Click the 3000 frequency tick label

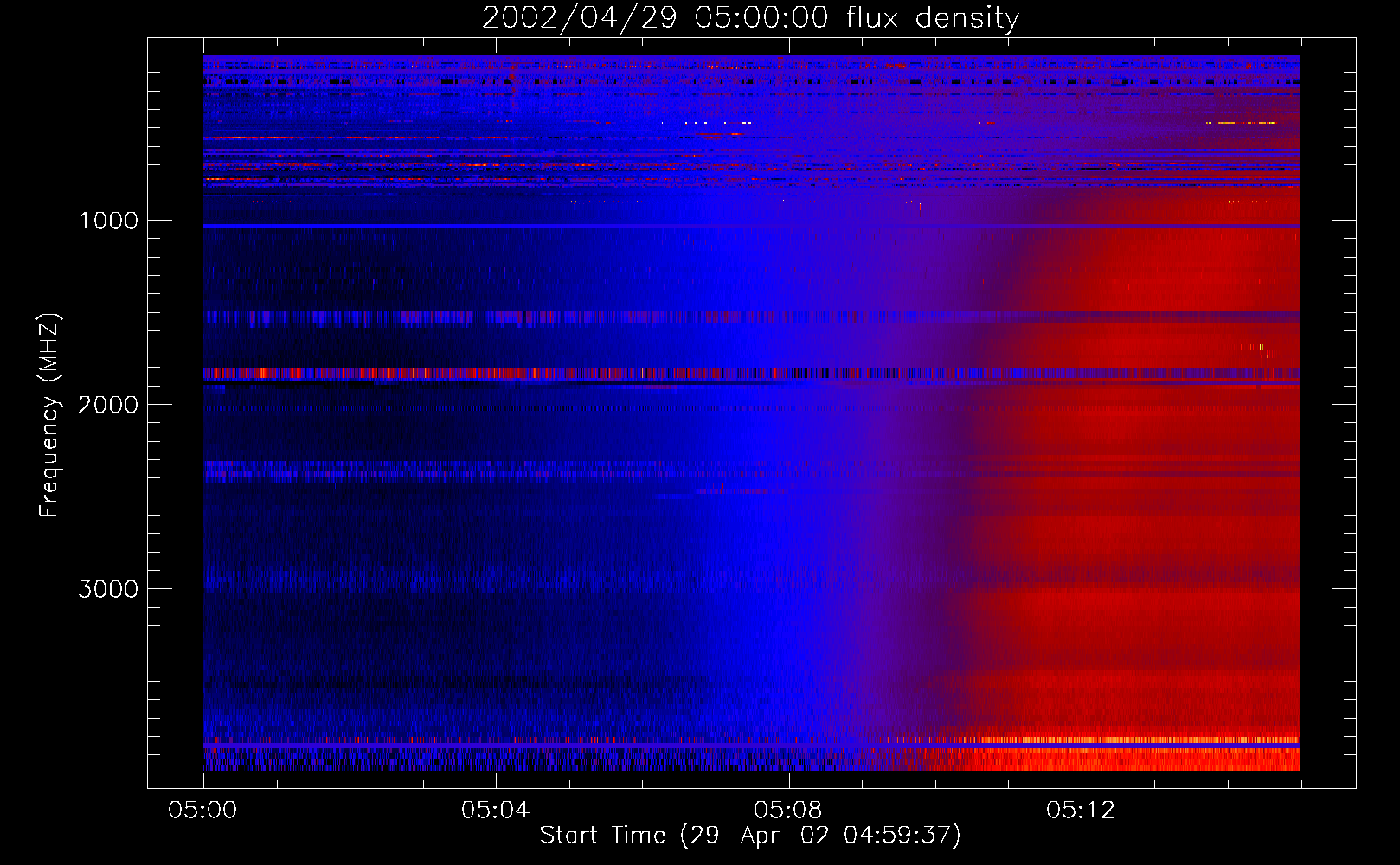tap(108, 589)
